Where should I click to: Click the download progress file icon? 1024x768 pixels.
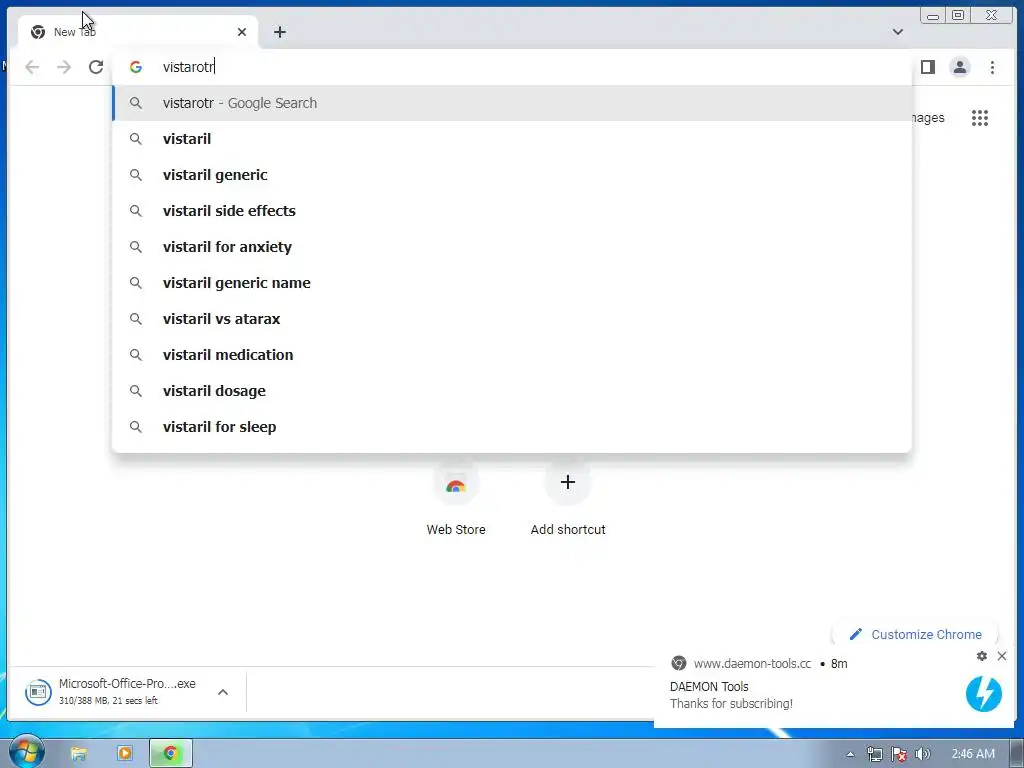tap(38, 692)
